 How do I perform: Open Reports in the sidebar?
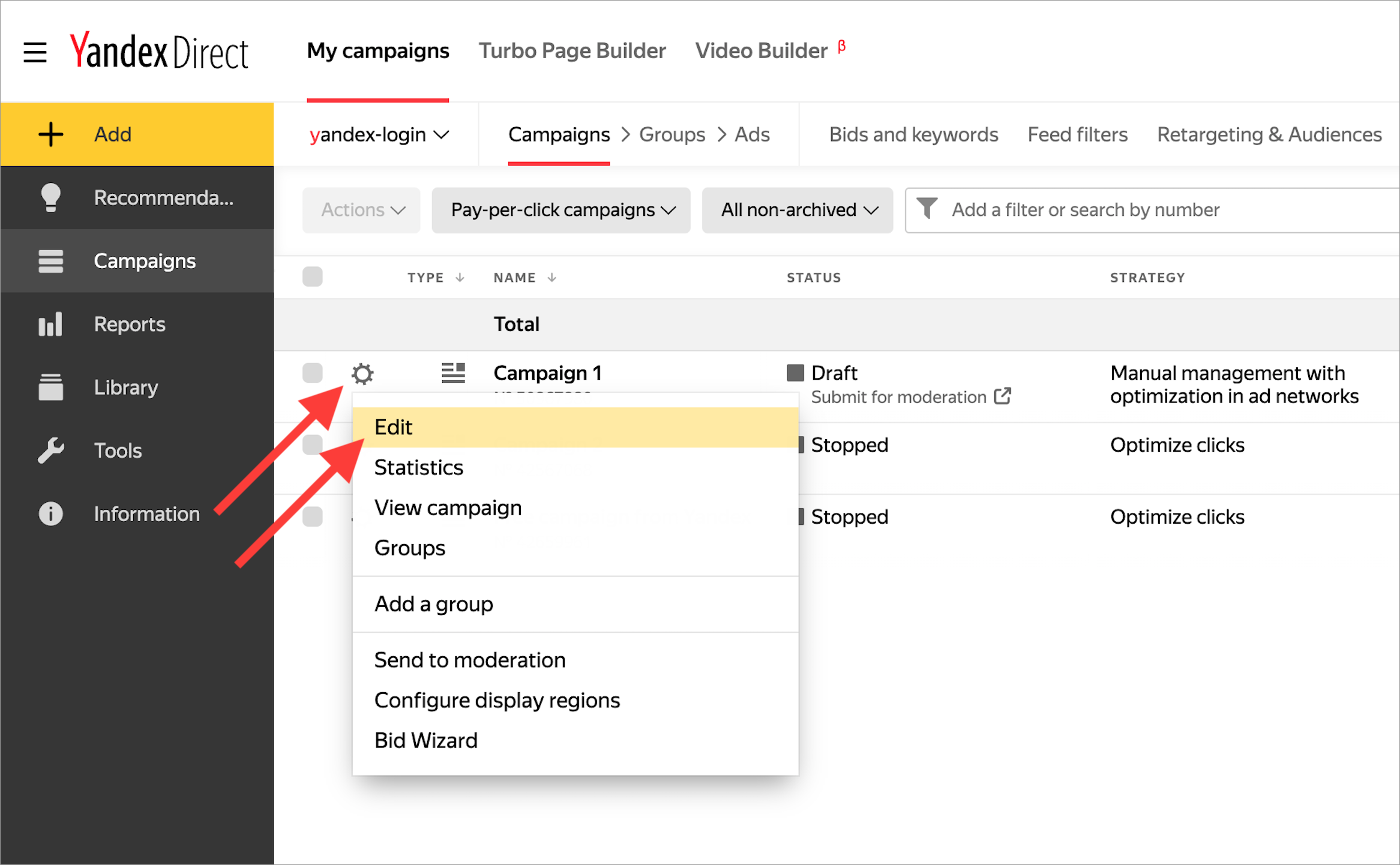[137, 324]
